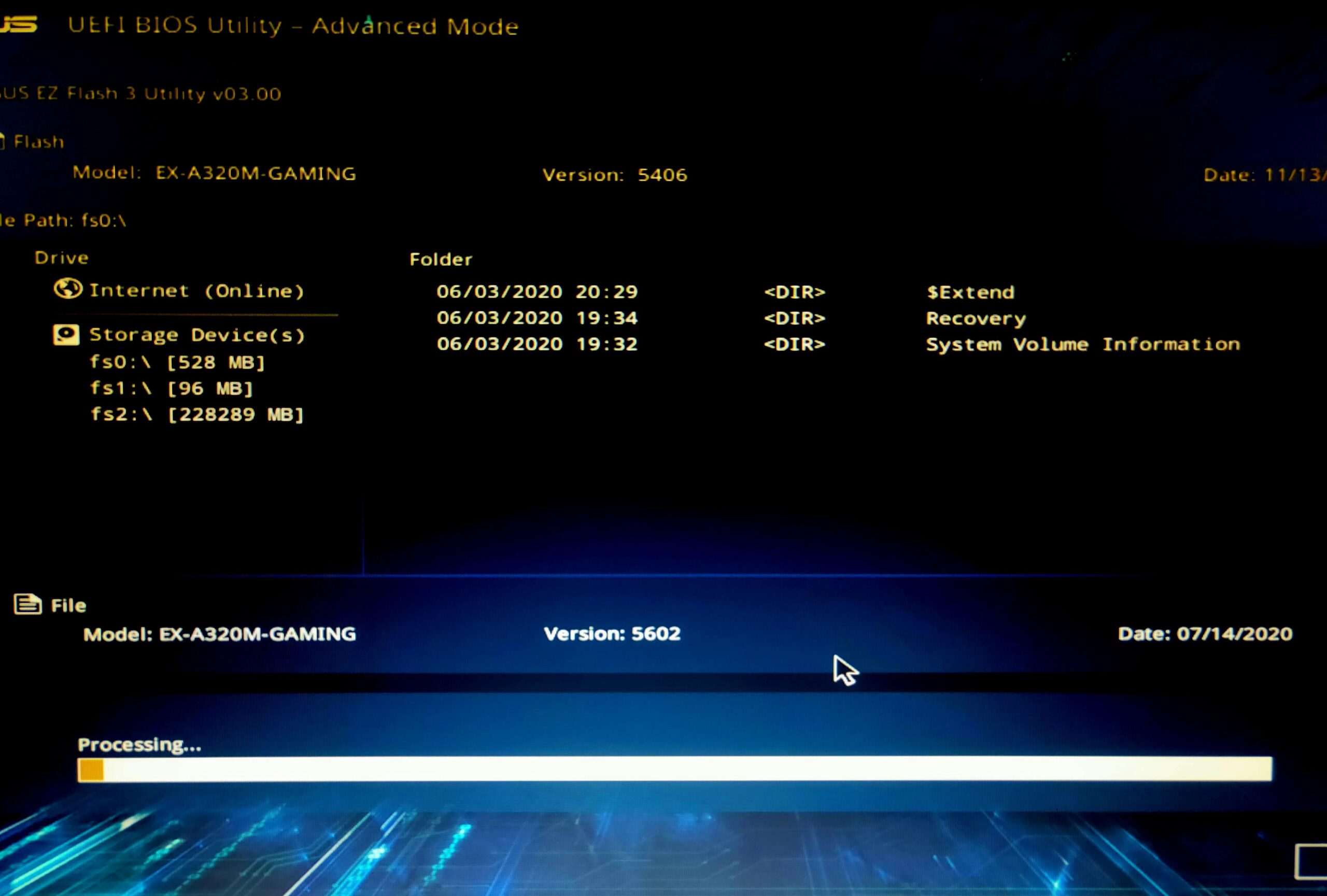Click the 06/03/2020 19:32 date entry
This screenshot has width=1327, height=896.
click(x=537, y=344)
